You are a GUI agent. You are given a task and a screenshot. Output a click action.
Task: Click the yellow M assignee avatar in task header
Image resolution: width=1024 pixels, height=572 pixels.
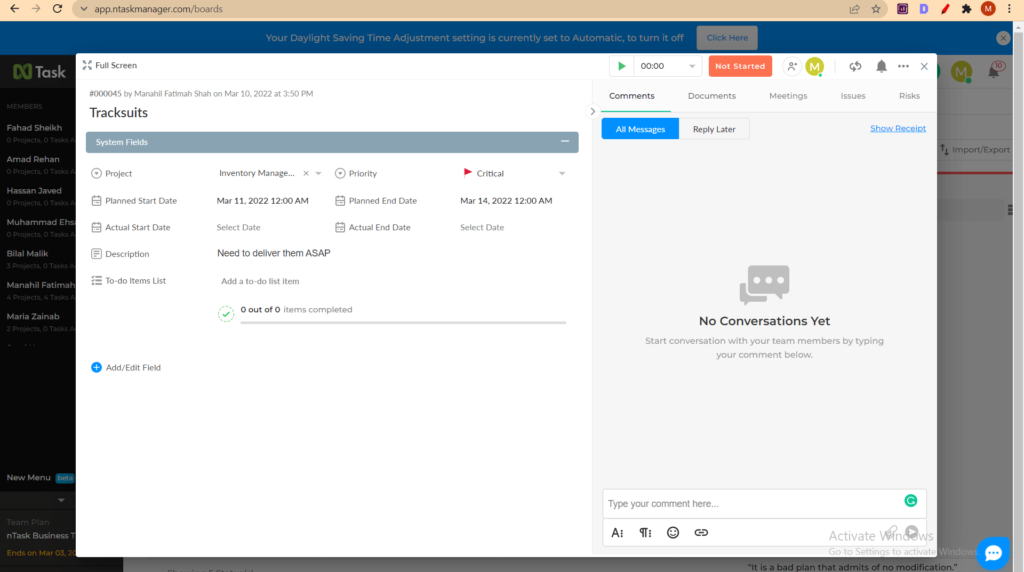(x=814, y=66)
